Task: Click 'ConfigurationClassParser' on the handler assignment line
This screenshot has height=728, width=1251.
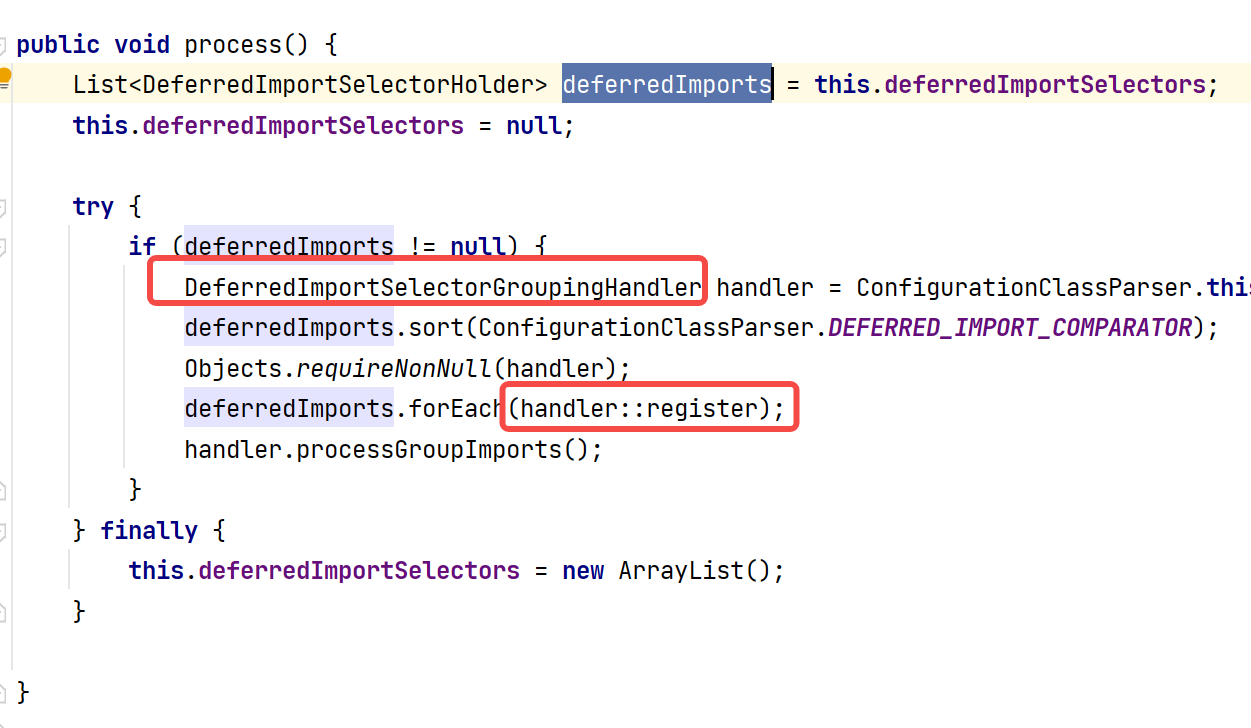Action: click(x=1024, y=288)
